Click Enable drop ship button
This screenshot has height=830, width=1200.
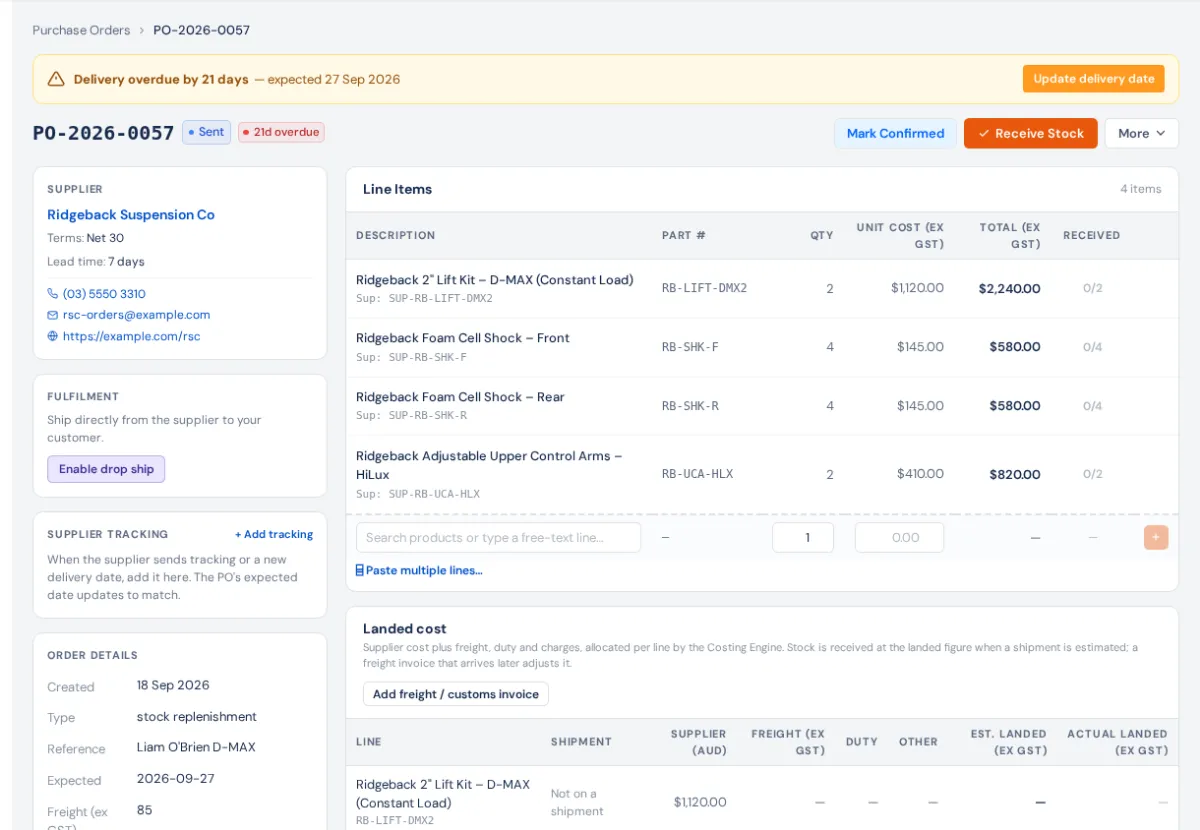pyautogui.click(x=106, y=469)
